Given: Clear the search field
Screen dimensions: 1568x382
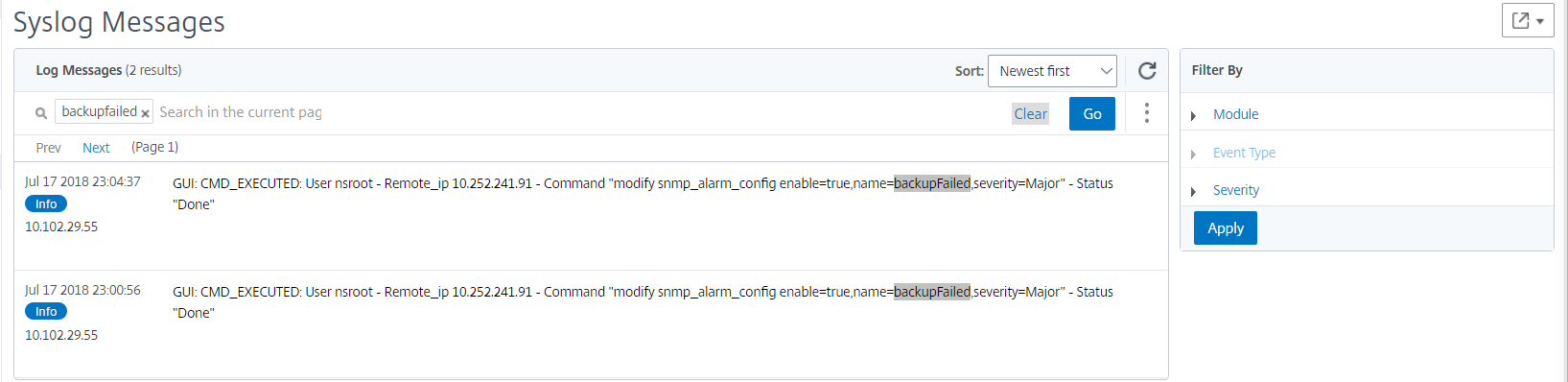Looking at the screenshot, I should pos(1031,113).
